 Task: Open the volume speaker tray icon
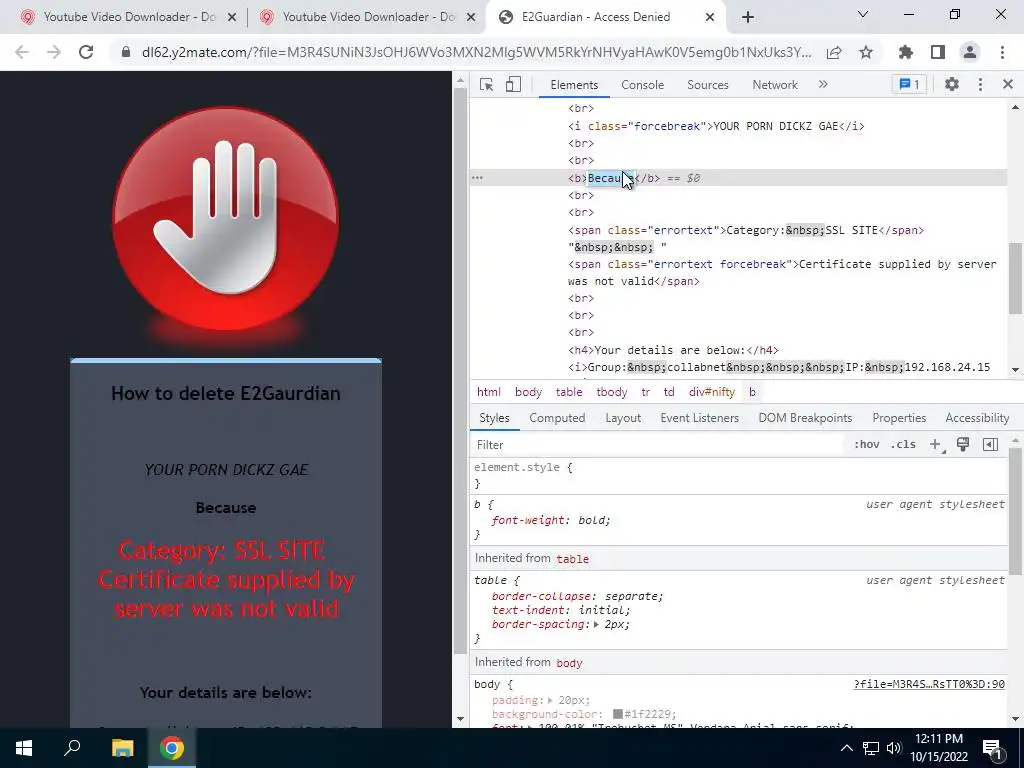[x=894, y=748]
